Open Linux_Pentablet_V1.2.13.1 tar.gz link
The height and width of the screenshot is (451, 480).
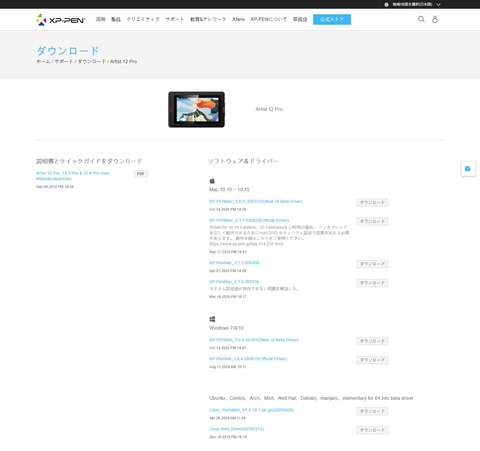coord(251,410)
